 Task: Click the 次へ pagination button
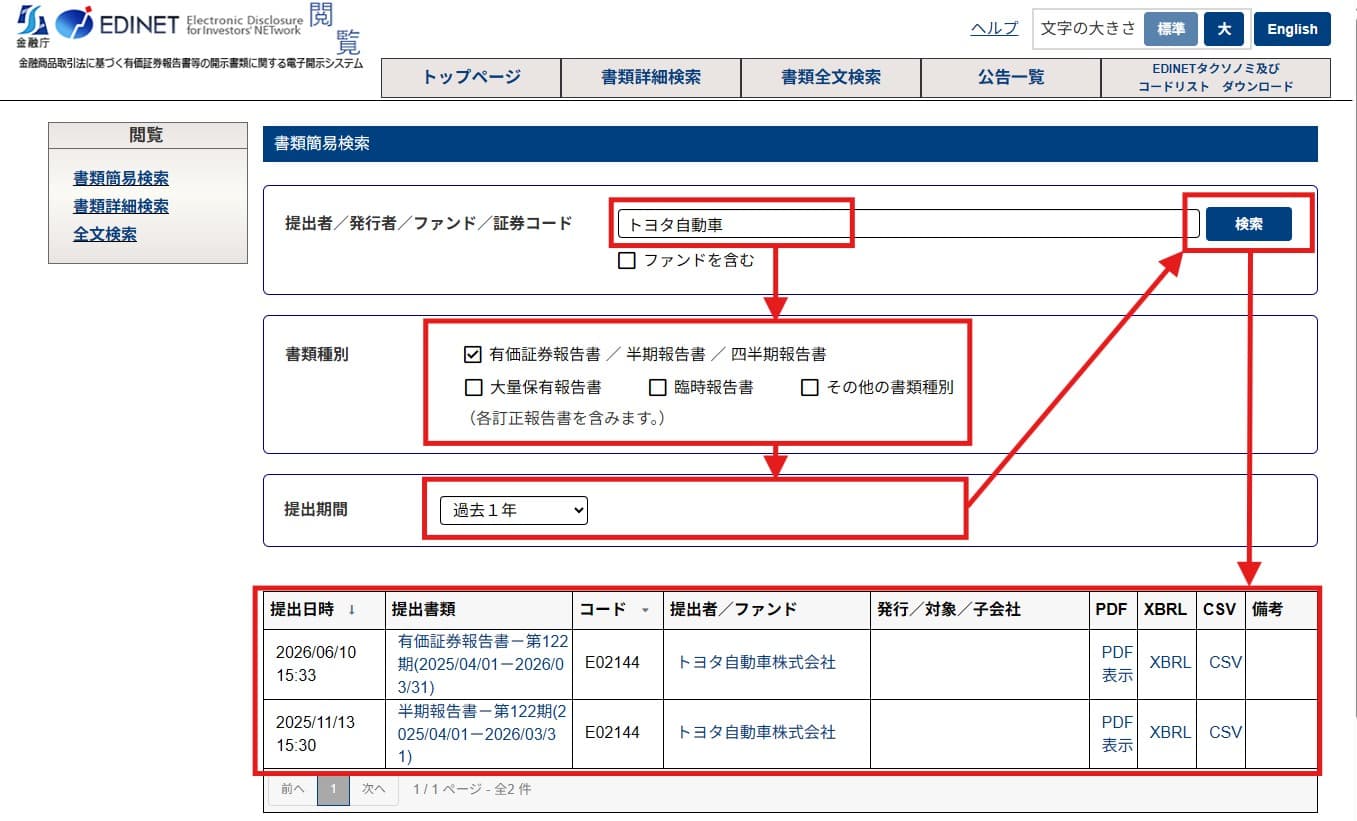click(x=374, y=789)
